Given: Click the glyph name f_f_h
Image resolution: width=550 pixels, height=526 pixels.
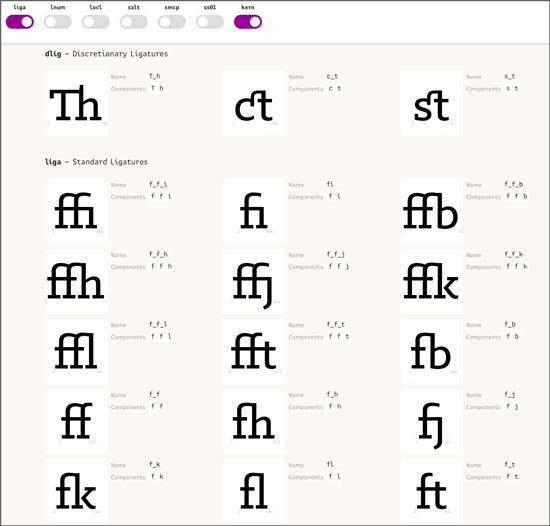Looking at the screenshot, I should [159, 254].
